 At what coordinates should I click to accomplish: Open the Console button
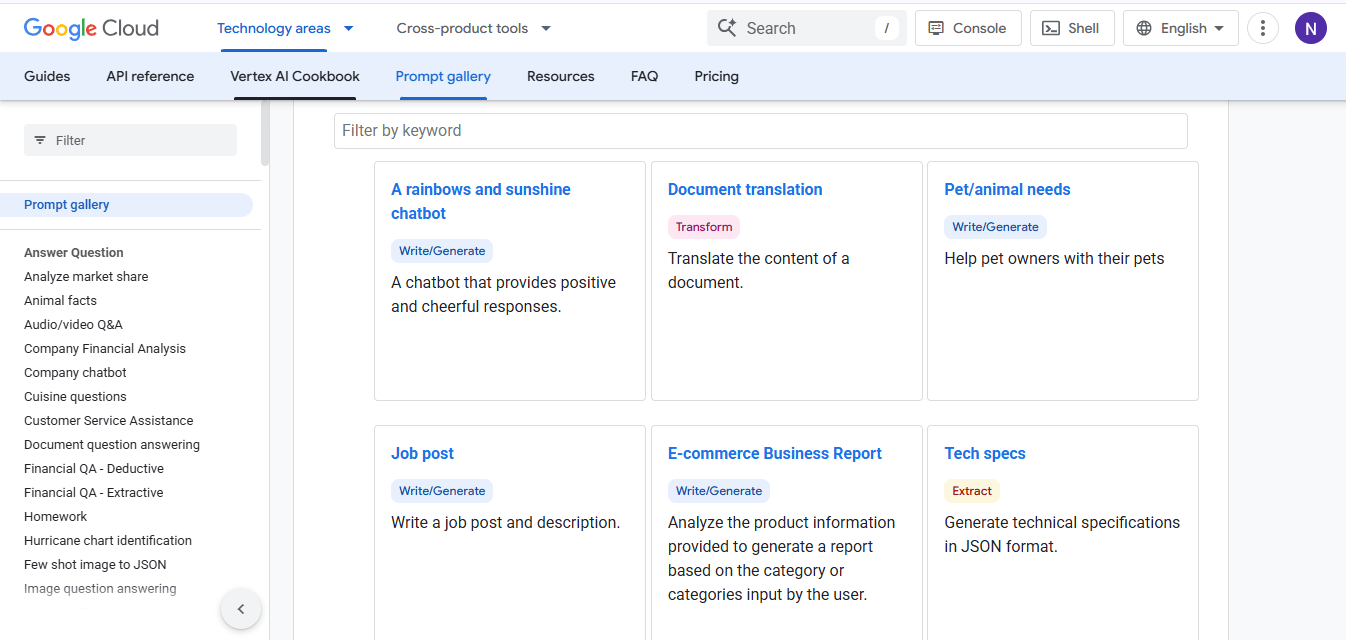[968, 28]
